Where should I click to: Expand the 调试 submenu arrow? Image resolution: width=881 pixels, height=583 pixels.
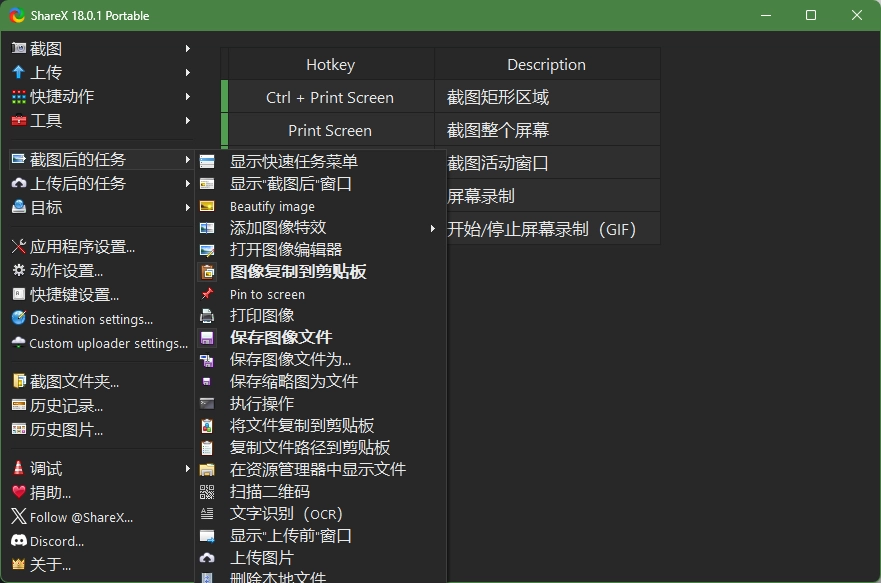click(x=187, y=468)
